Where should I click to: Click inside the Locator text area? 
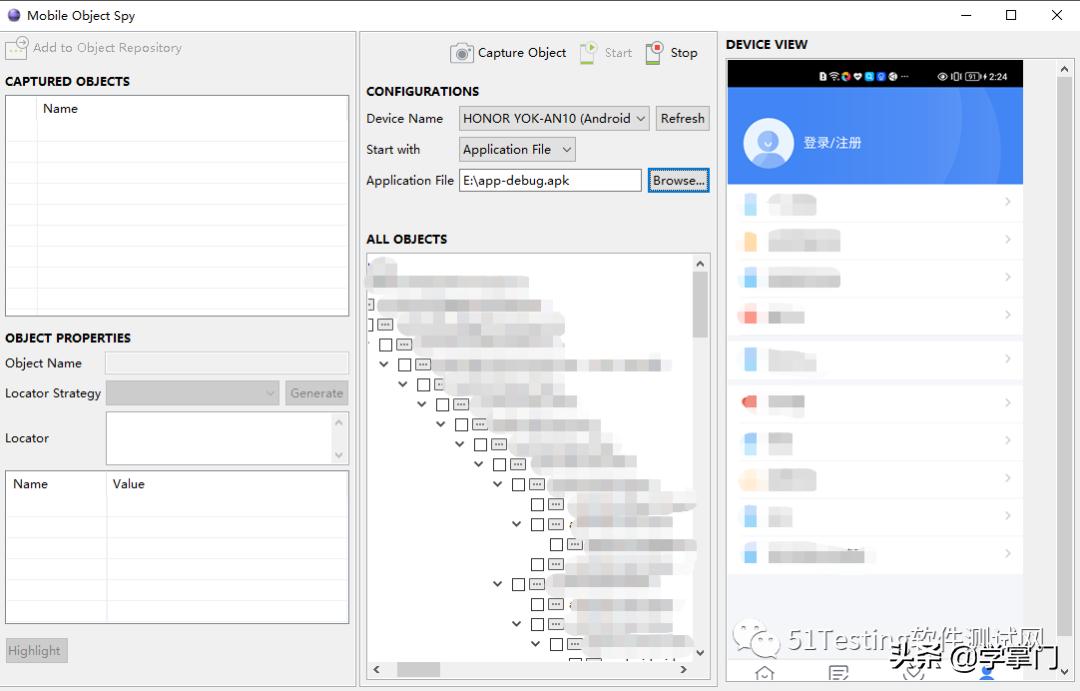point(219,438)
